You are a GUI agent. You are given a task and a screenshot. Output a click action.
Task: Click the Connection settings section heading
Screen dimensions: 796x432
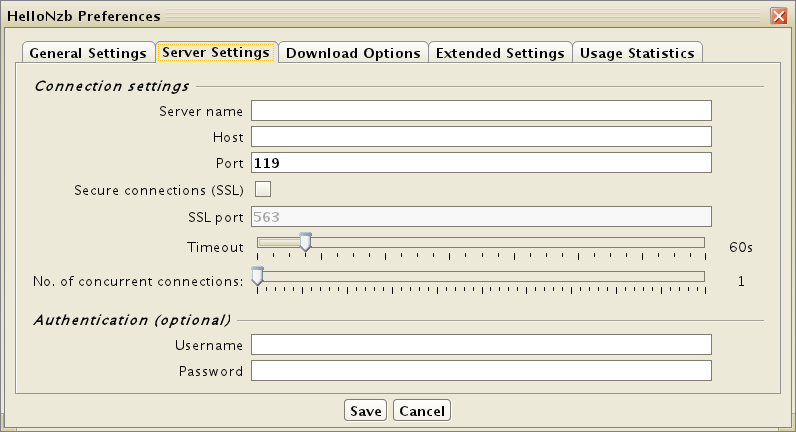112,86
